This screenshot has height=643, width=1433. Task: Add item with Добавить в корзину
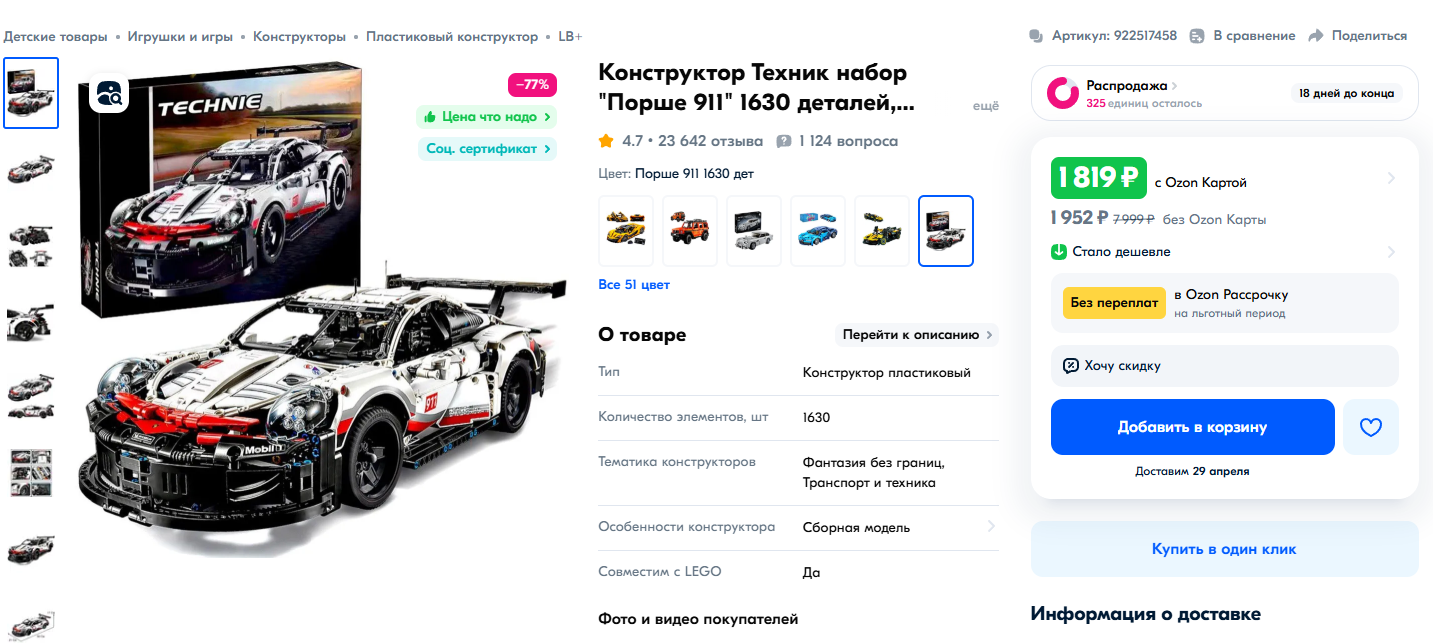pyautogui.click(x=1193, y=427)
